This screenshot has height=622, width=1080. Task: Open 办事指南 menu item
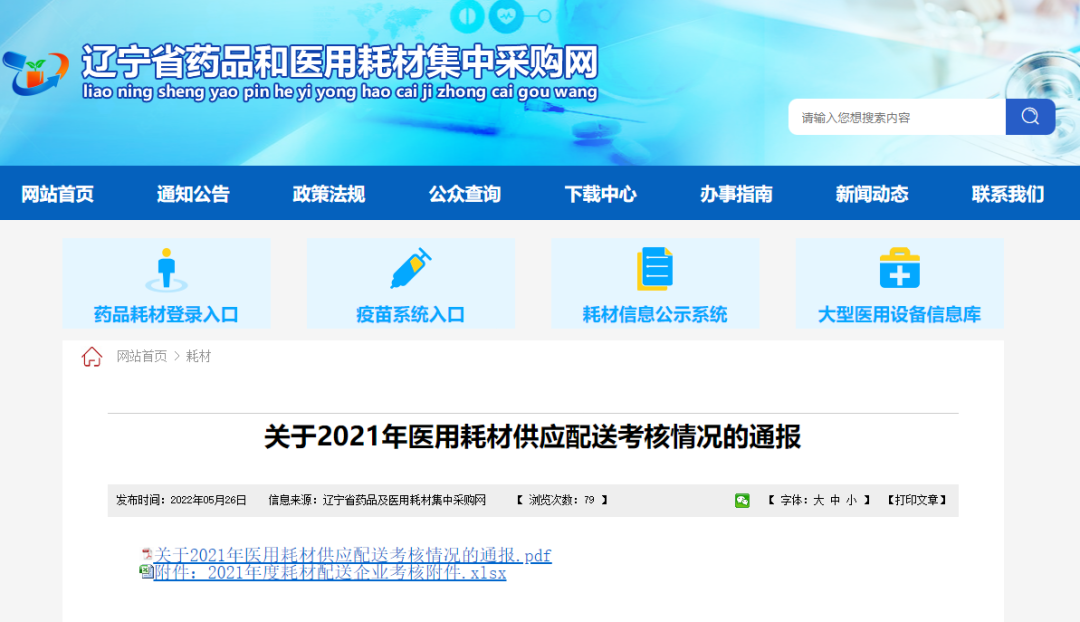click(x=736, y=194)
